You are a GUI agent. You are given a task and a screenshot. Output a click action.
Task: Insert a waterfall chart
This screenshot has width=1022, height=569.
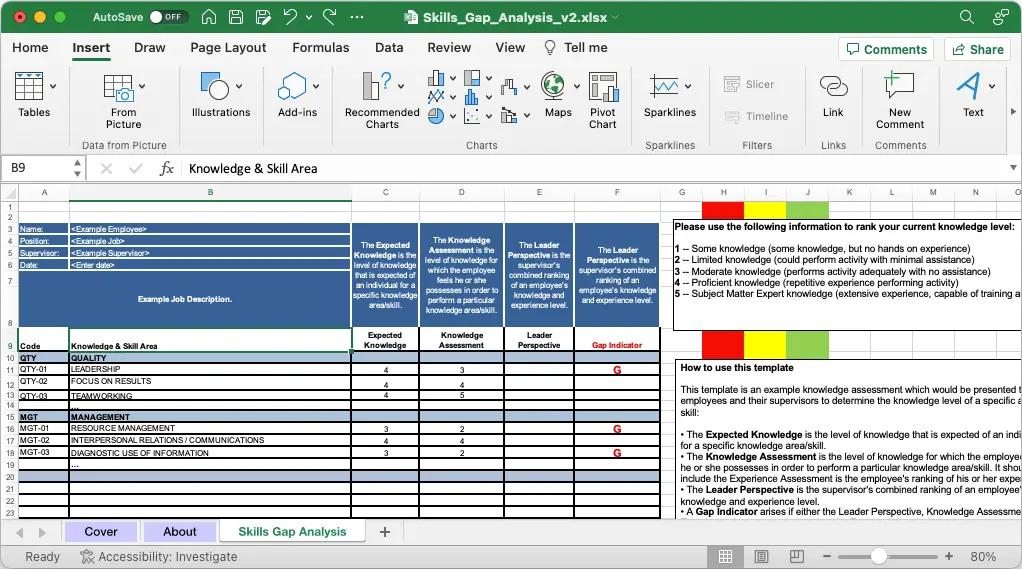[509, 87]
